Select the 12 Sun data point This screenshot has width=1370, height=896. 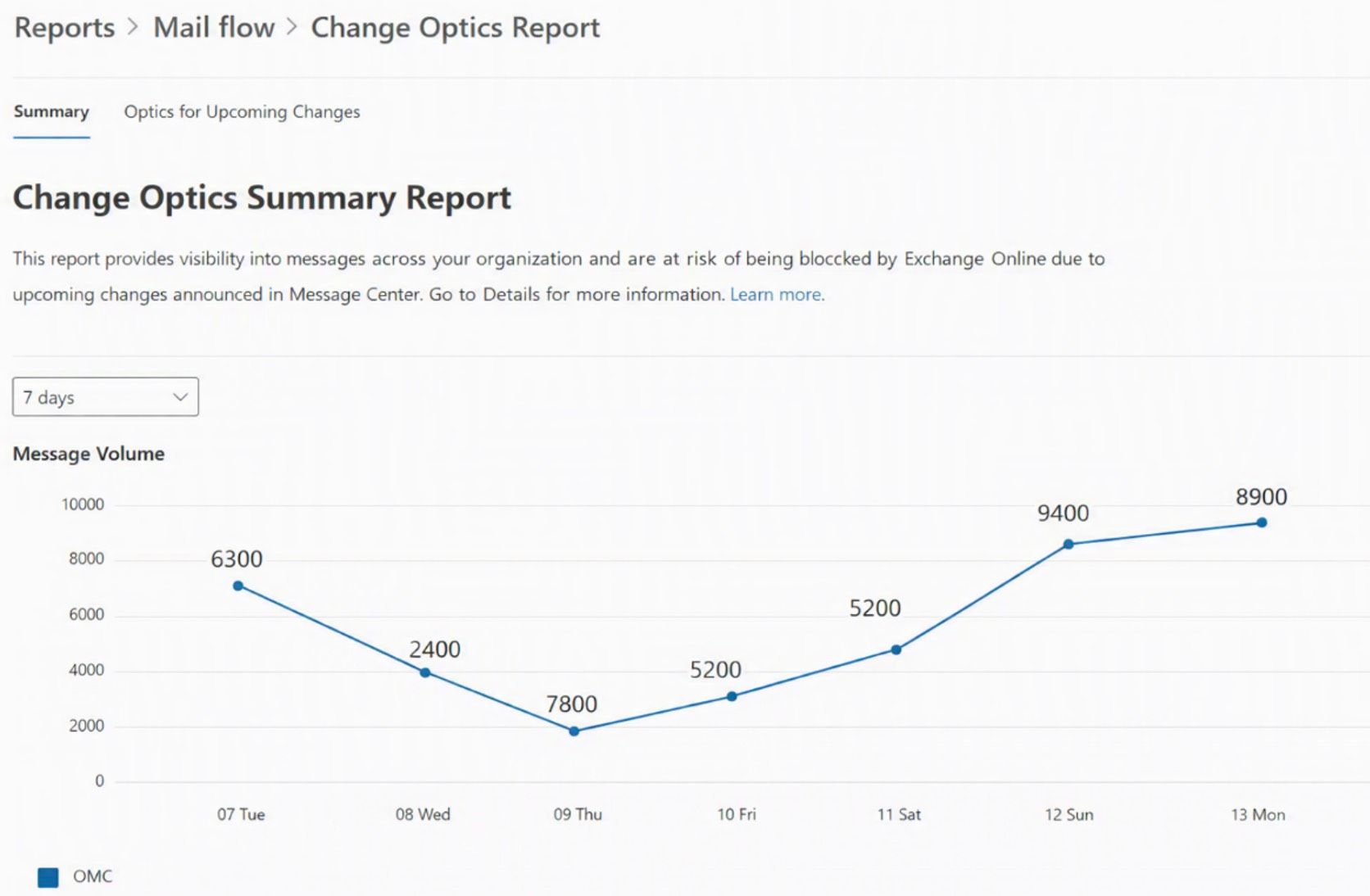pyautogui.click(x=1068, y=544)
